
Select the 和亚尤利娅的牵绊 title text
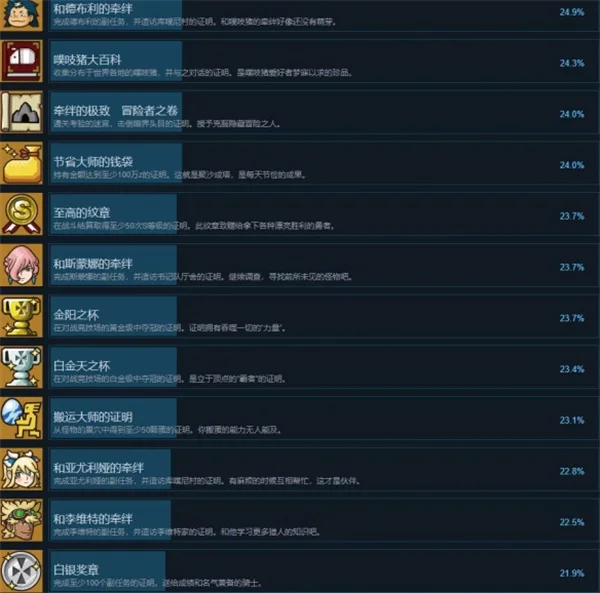pos(99,468)
